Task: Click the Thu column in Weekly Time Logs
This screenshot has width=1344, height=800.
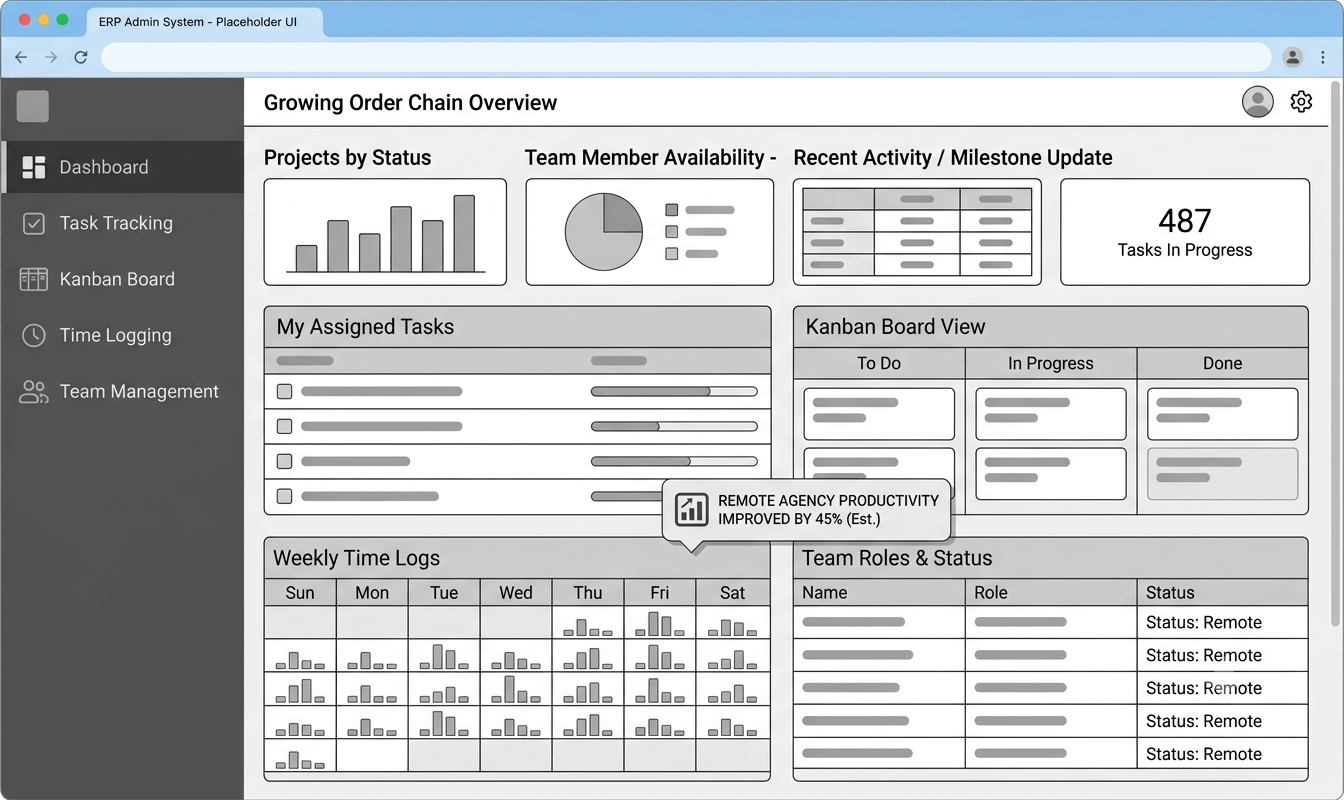Action: pos(588,592)
